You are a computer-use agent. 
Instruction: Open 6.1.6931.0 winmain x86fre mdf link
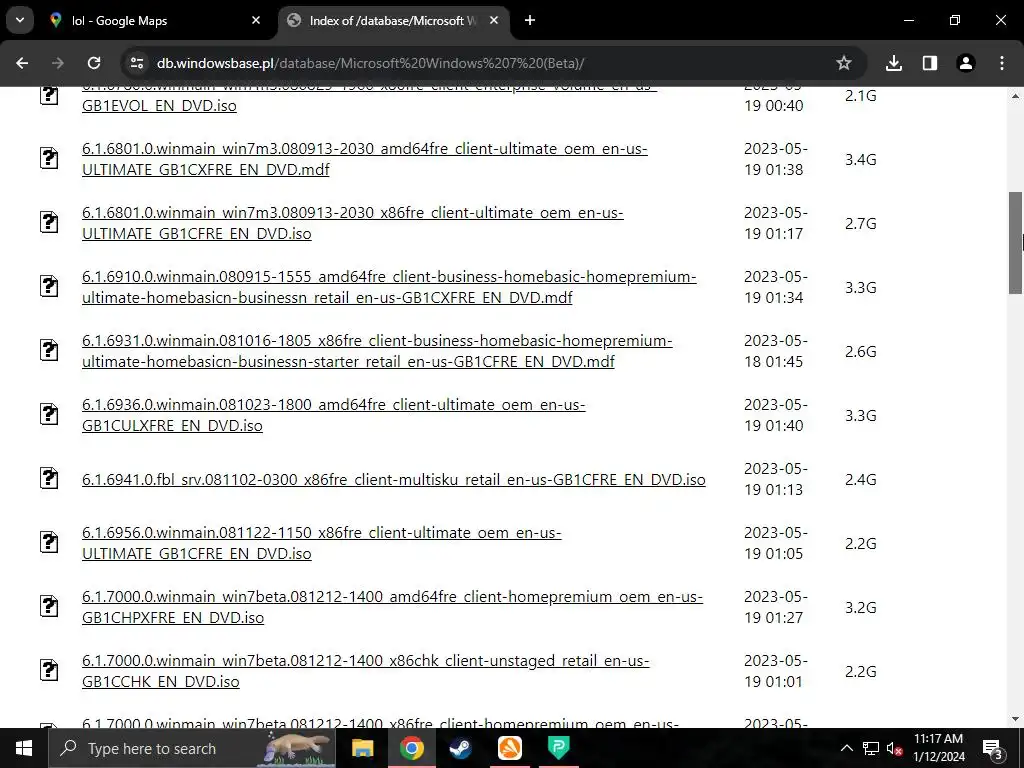click(377, 351)
